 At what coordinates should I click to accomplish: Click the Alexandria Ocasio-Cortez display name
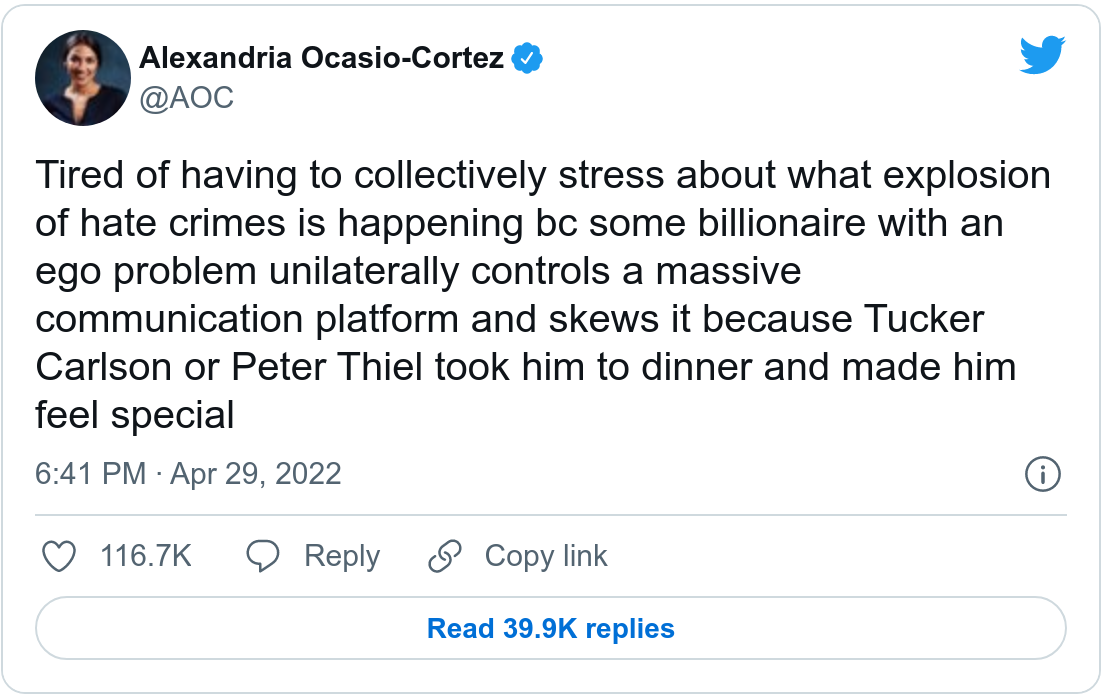tap(321, 59)
